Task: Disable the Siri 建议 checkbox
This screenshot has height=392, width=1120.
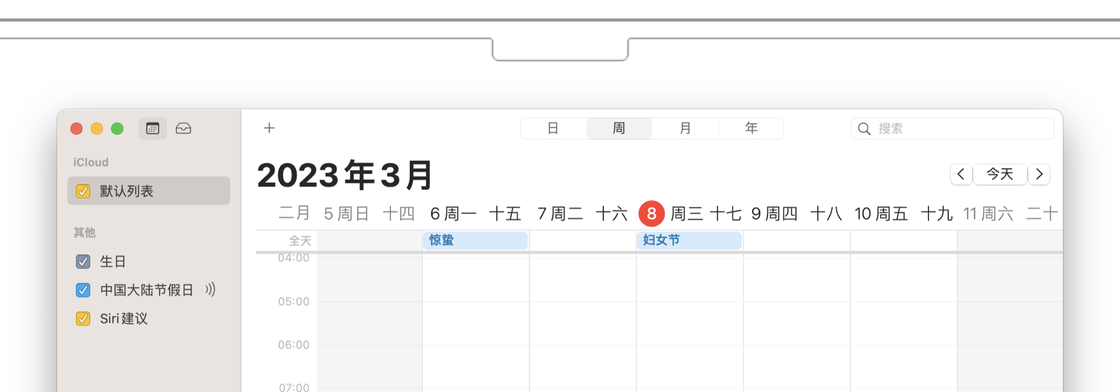Action: 83,318
